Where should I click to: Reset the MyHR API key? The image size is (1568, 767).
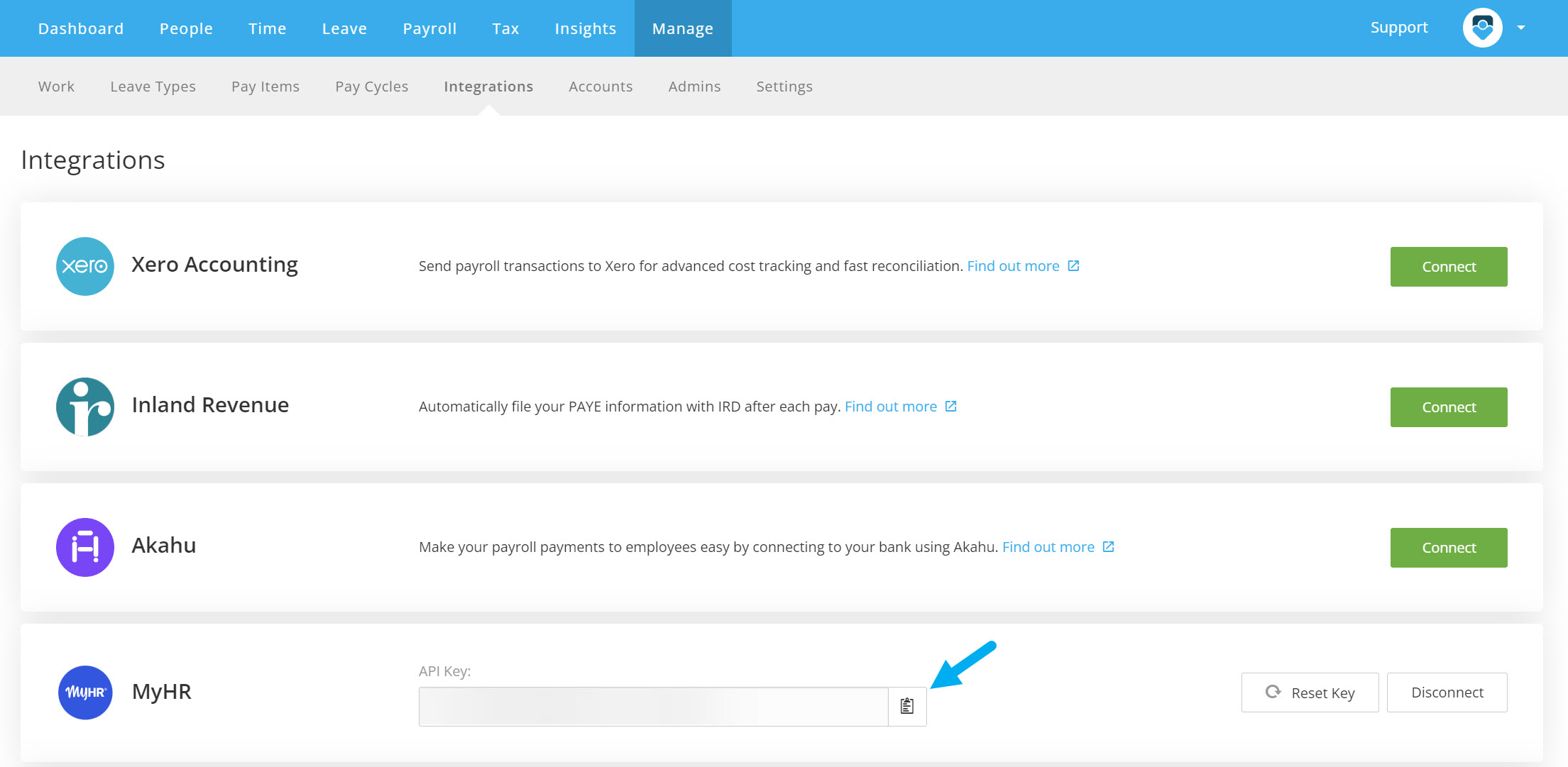tap(1310, 692)
